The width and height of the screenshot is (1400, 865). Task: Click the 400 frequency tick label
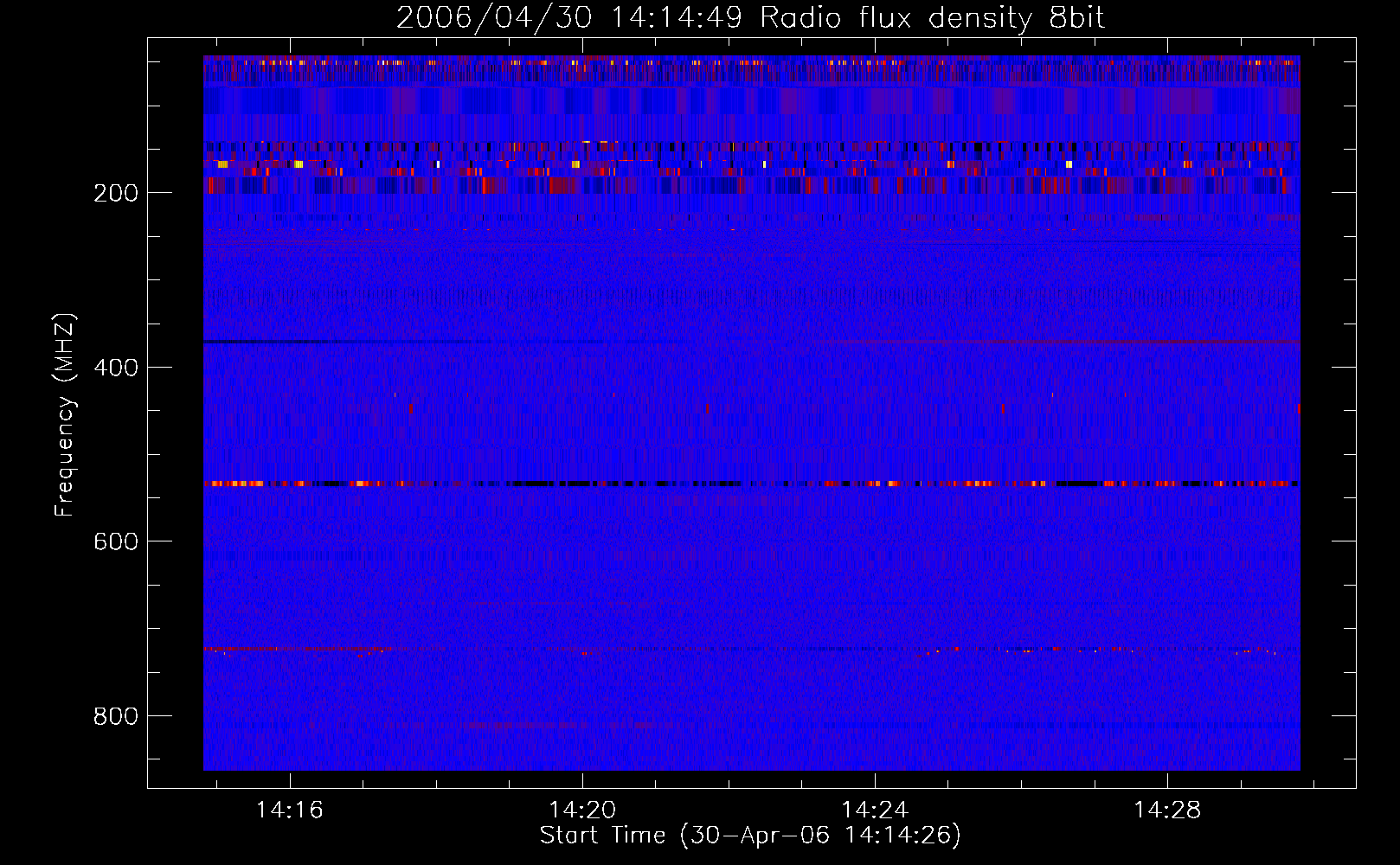116,368
